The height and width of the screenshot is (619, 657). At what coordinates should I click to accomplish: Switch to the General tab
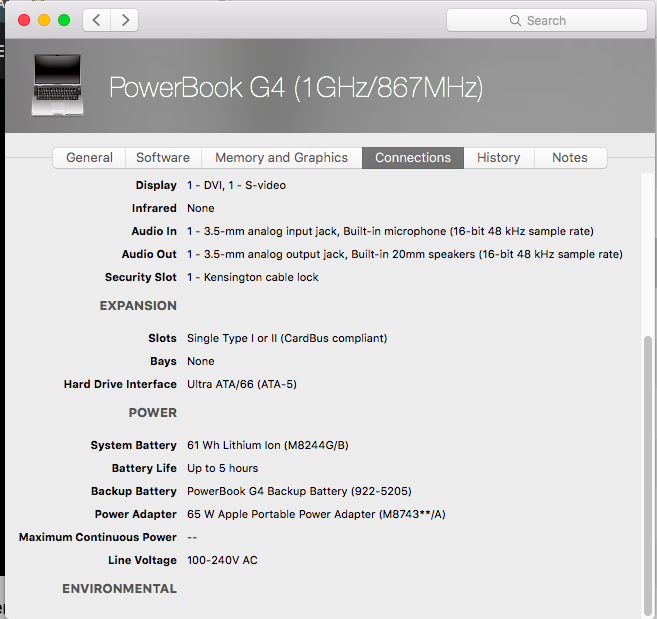coord(89,158)
